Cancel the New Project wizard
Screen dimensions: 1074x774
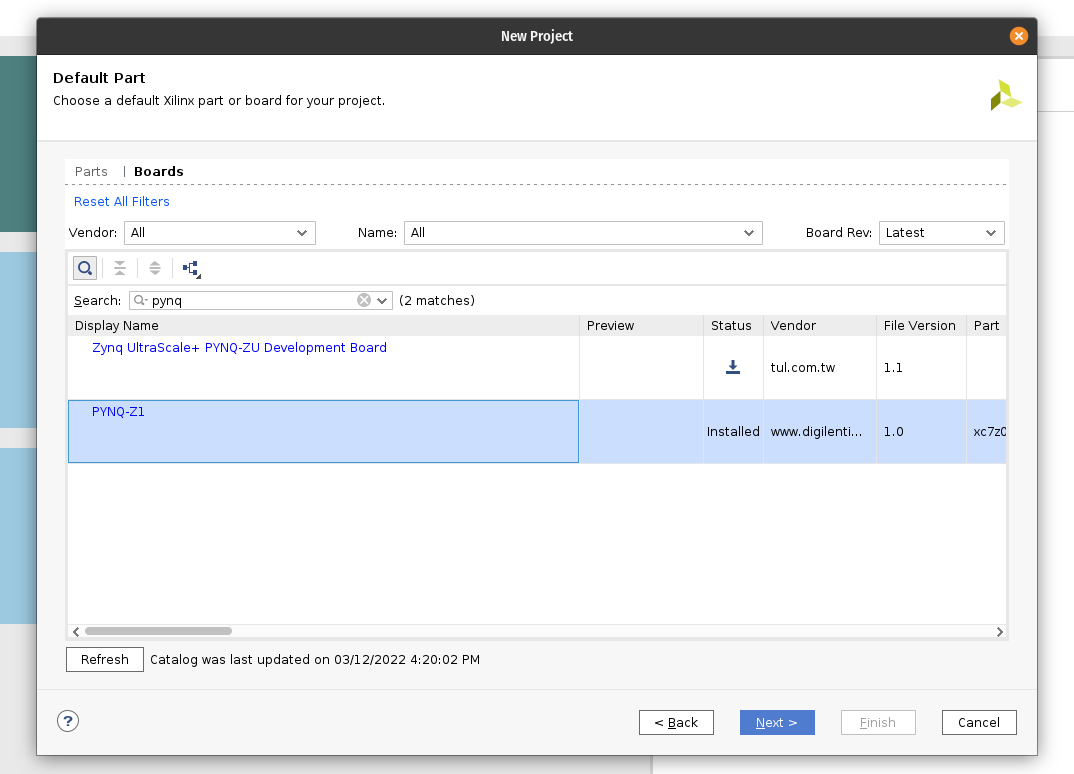[x=979, y=723]
